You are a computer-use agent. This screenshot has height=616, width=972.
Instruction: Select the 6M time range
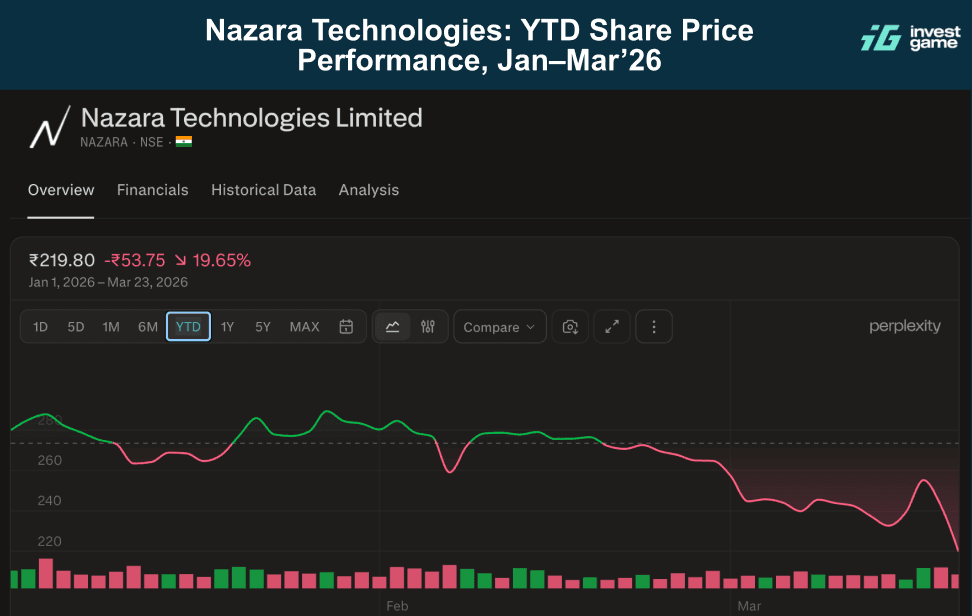148,327
